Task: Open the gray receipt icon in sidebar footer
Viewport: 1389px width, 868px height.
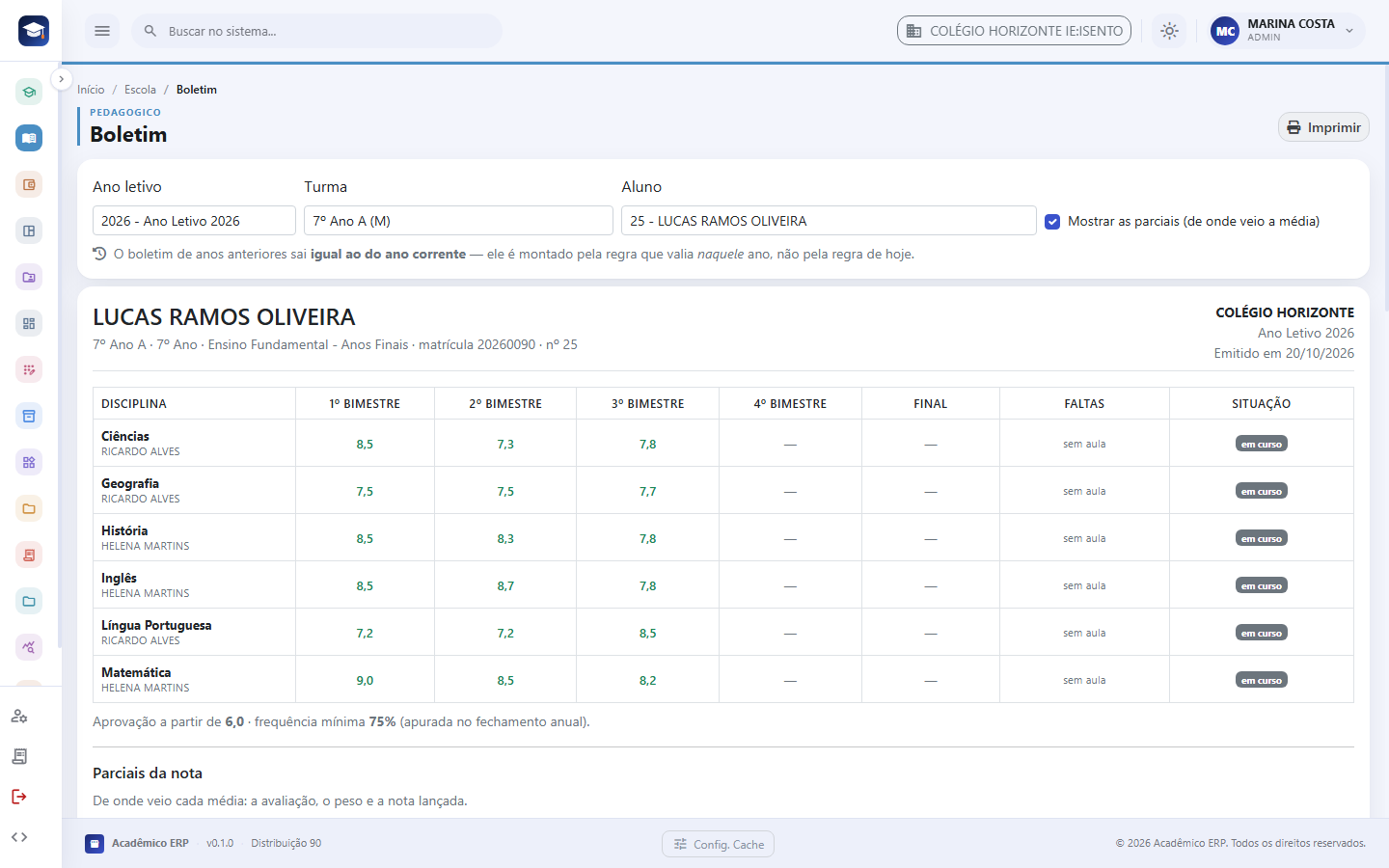Action: pyautogui.click(x=19, y=756)
